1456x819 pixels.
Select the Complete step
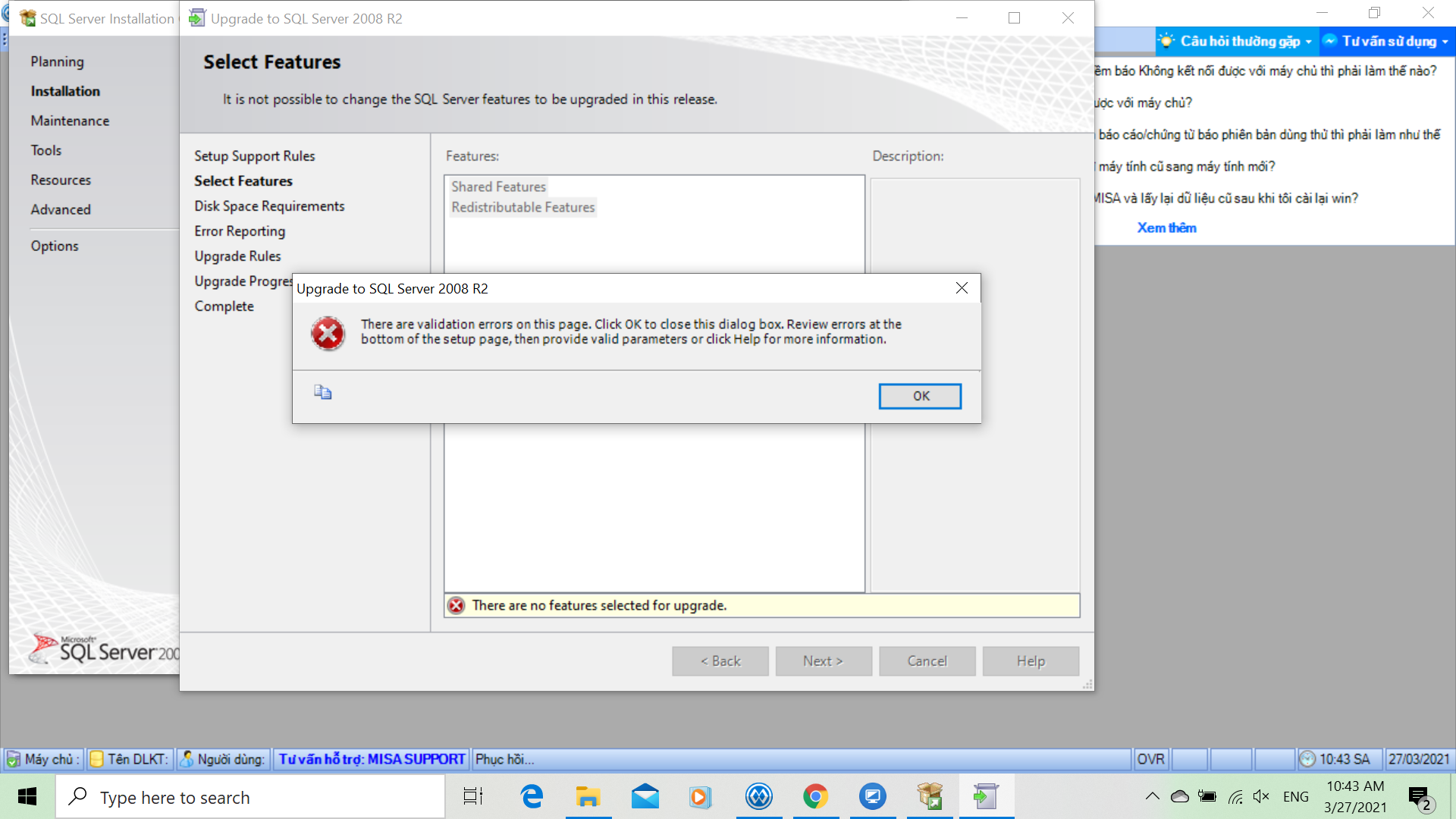(224, 306)
